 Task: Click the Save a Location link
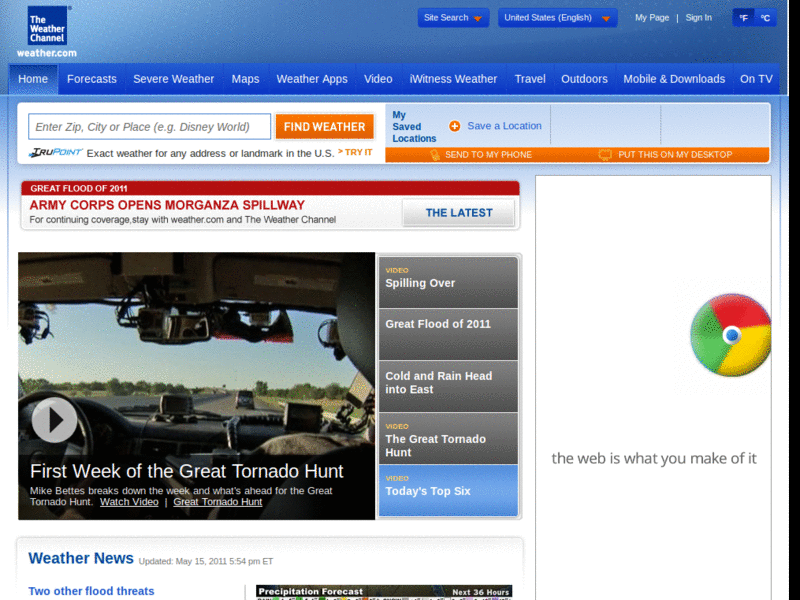click(504, 126)
